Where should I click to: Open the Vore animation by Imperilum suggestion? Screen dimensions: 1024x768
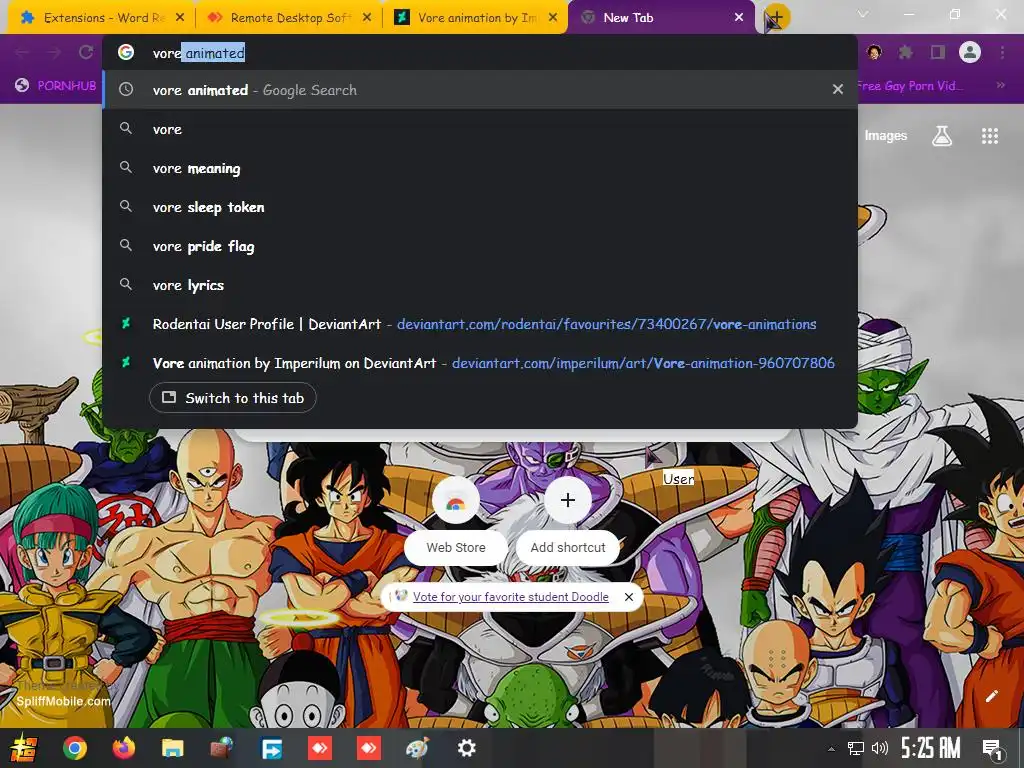[x=479, y=363]
